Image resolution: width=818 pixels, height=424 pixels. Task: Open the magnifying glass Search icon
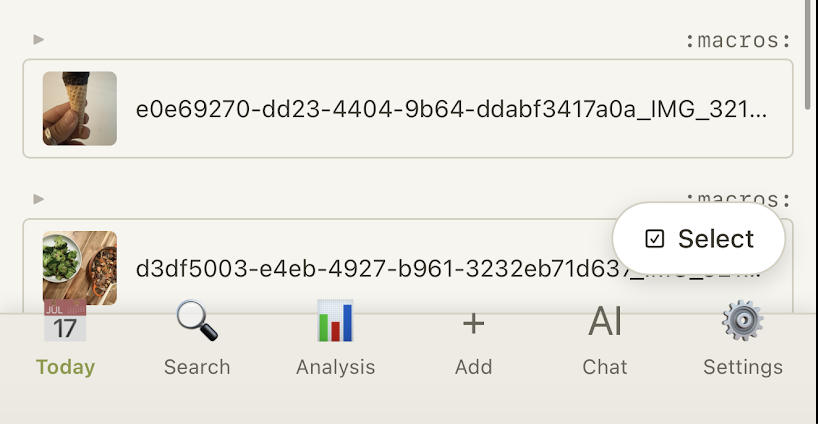[x=197, y=322]
